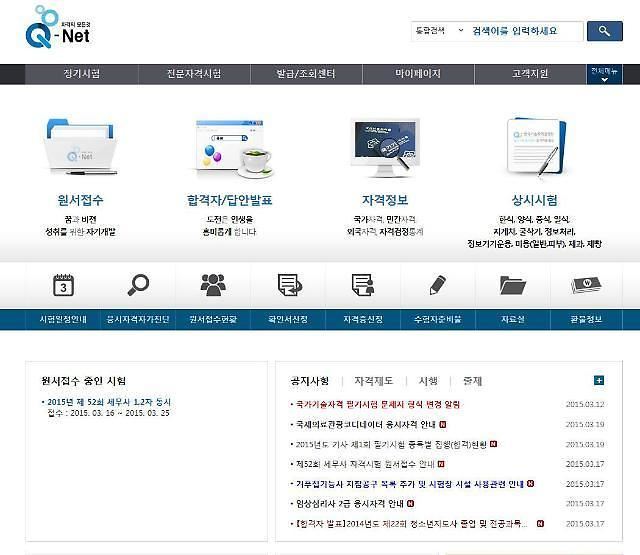The image size is (640, 555).
Task: Click the 원서접수 heading link
Action: (80, 200)
